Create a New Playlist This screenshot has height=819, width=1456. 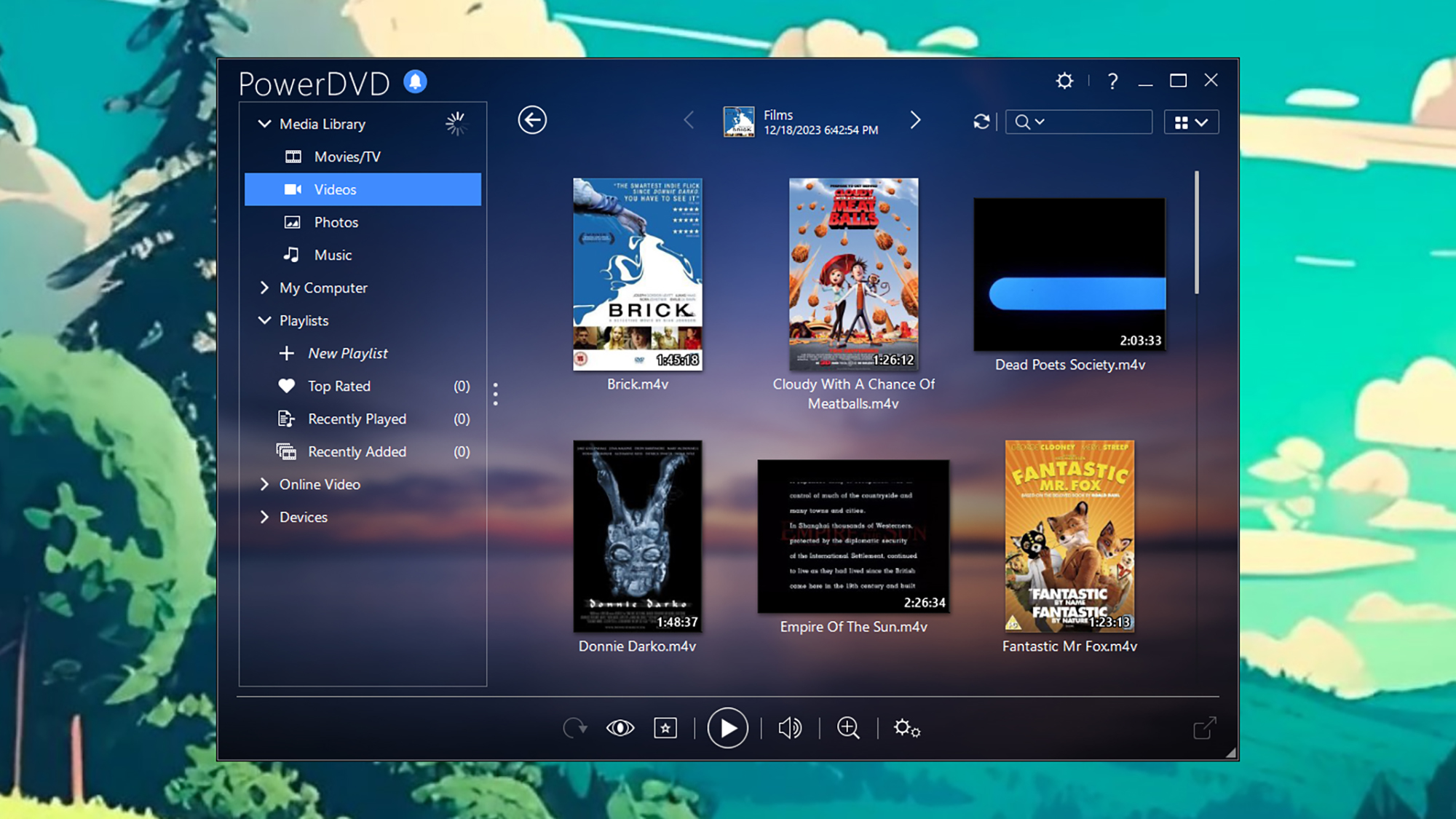347,353
